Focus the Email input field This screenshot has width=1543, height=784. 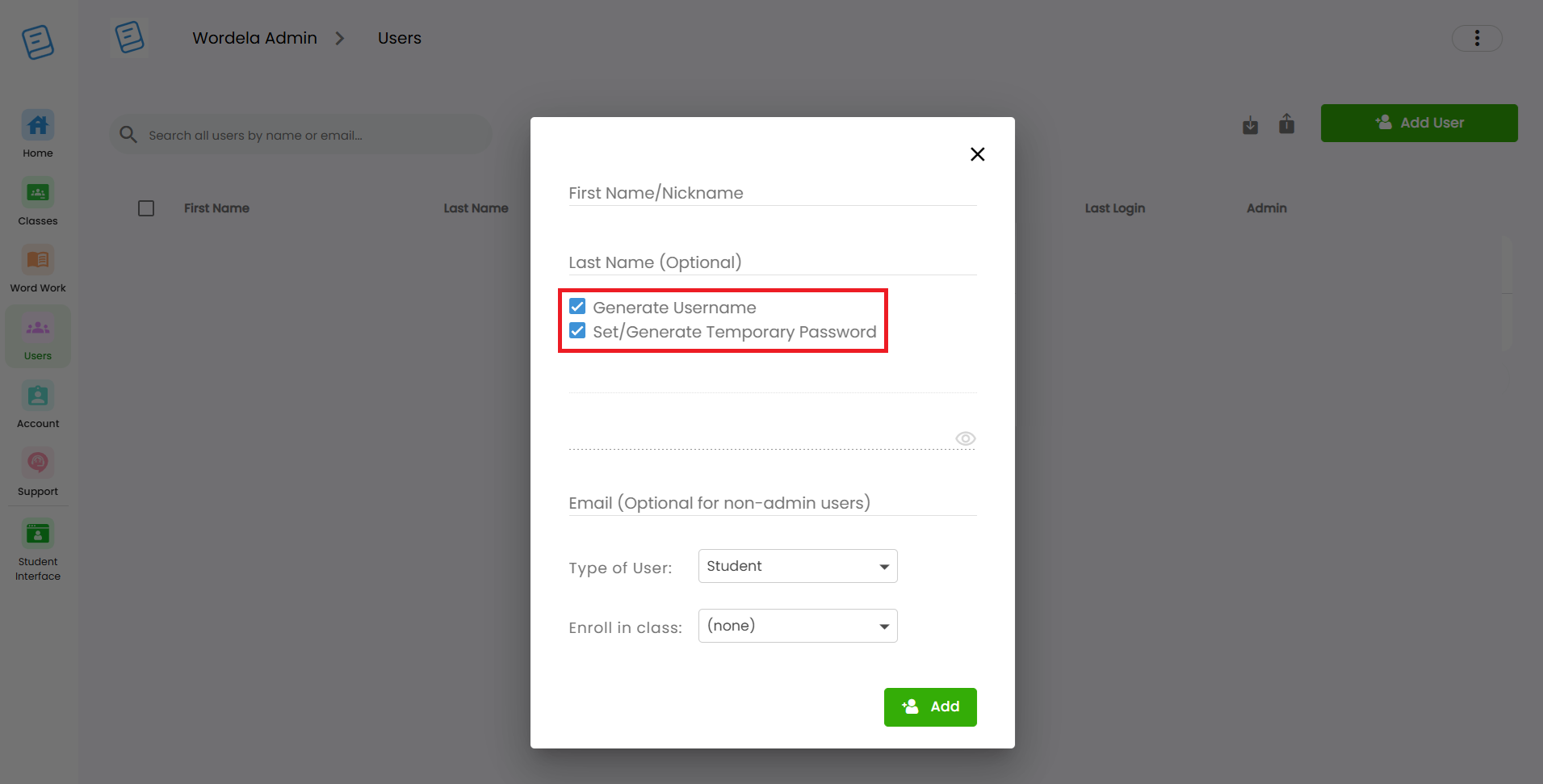click(x=773, y=503)
